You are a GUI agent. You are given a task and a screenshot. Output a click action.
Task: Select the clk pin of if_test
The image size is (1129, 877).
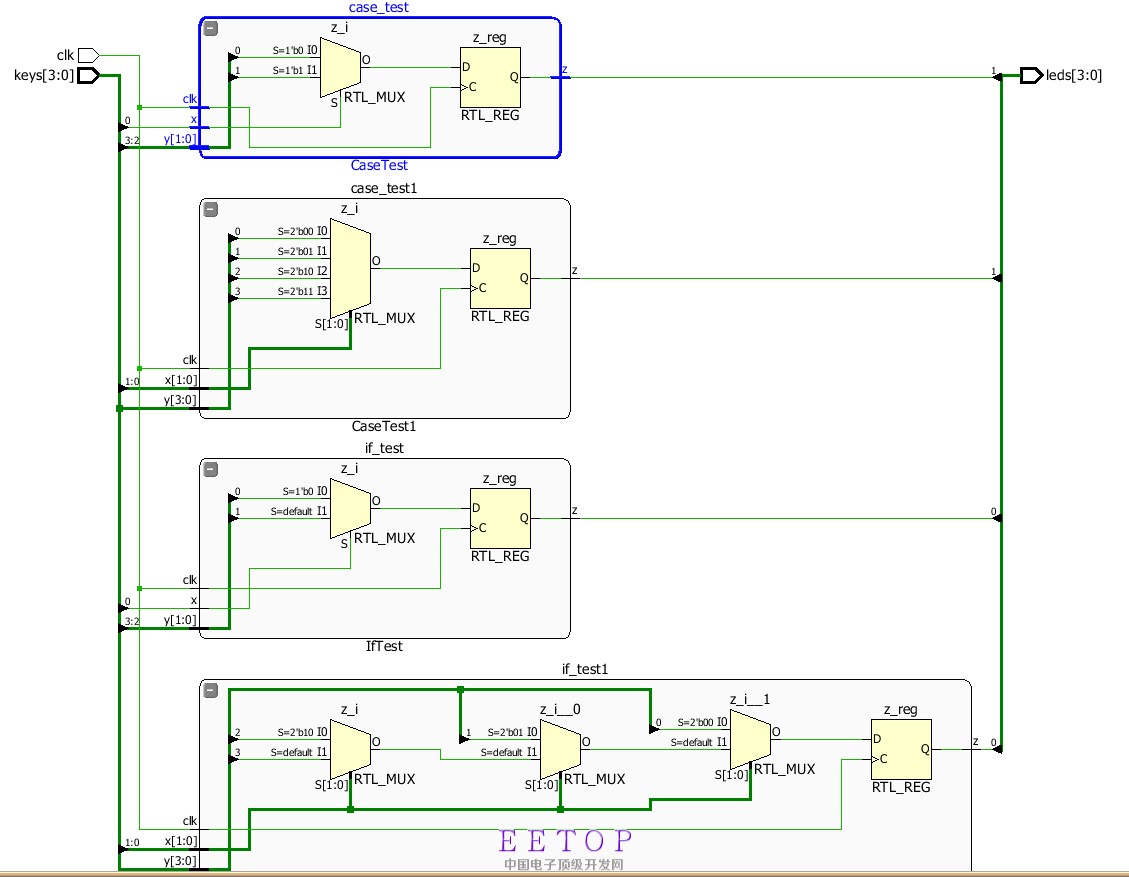[190, 580]
